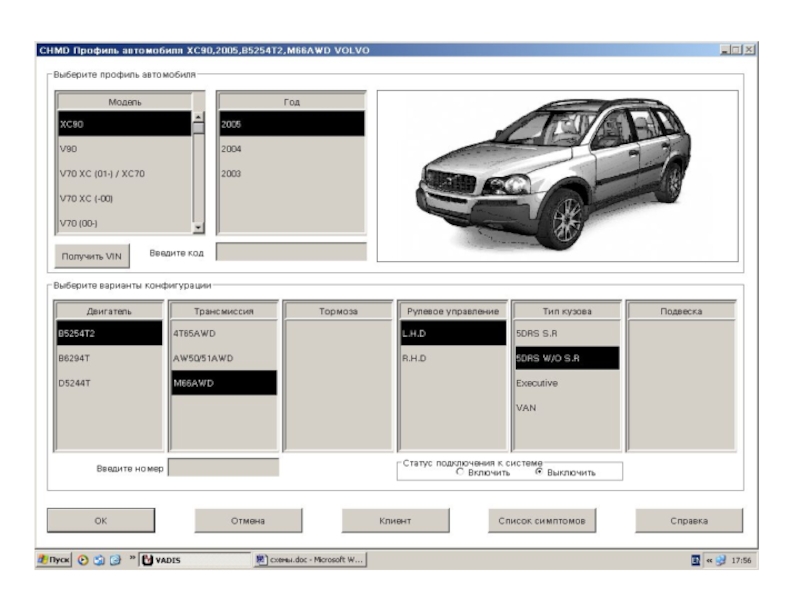Select V90 in the model list
The height and width of the screenshot is (600, 800).
click(x=124, y=149)
